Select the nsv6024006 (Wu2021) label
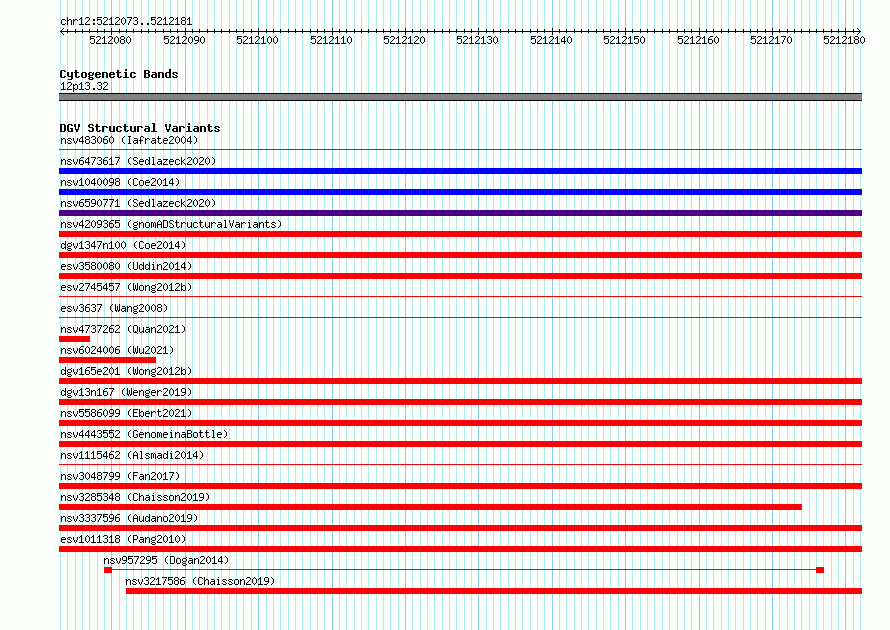The height and width of the screenshot is (630, 890). click(x=117, y=350)
